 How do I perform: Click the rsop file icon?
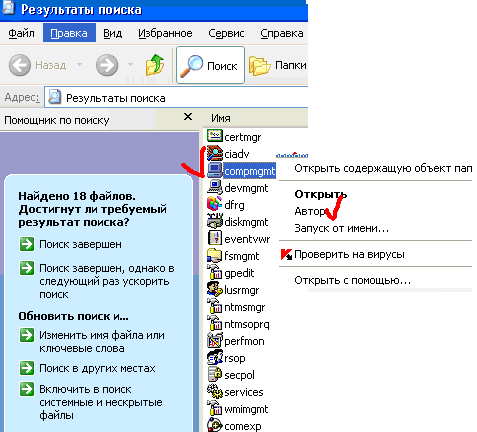215,357
